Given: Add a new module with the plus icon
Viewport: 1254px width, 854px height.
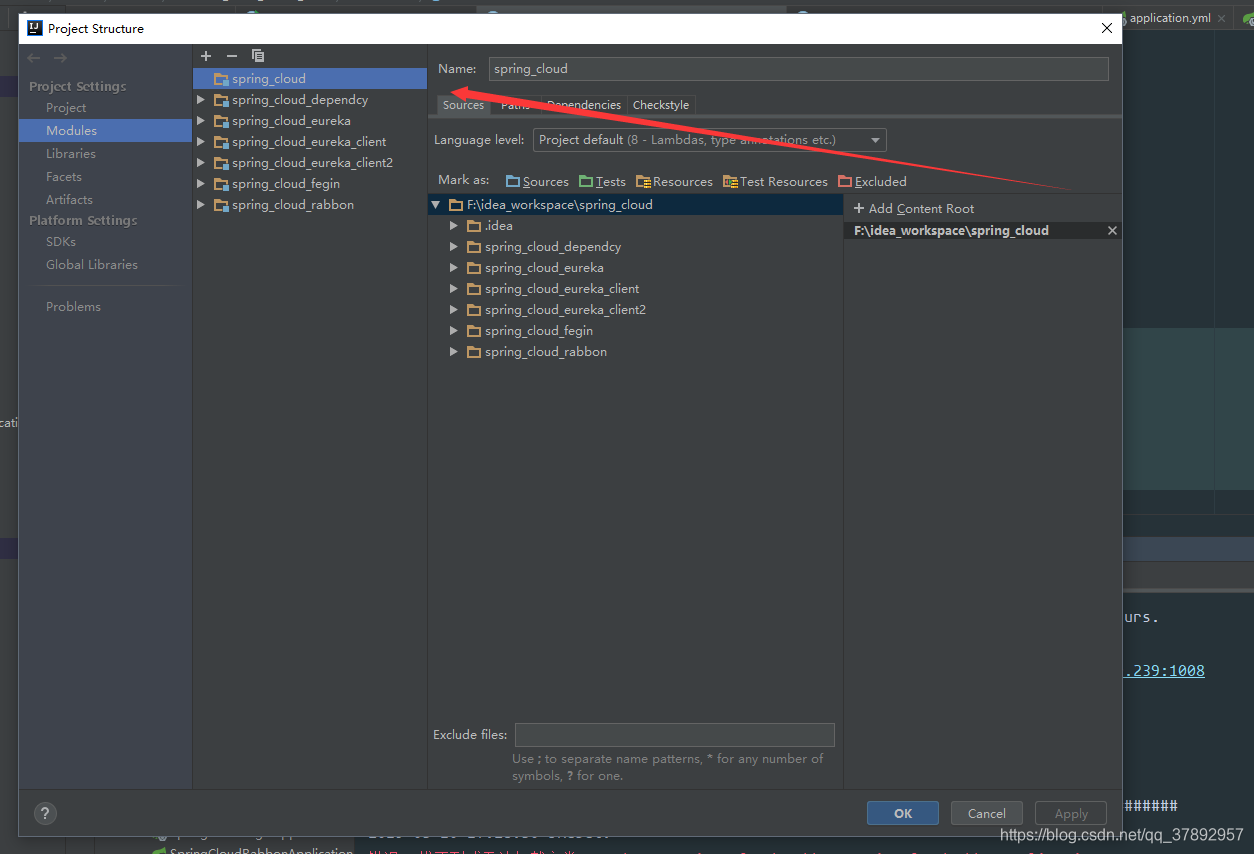Looking at the screenshot, I should tap(206, 56).
